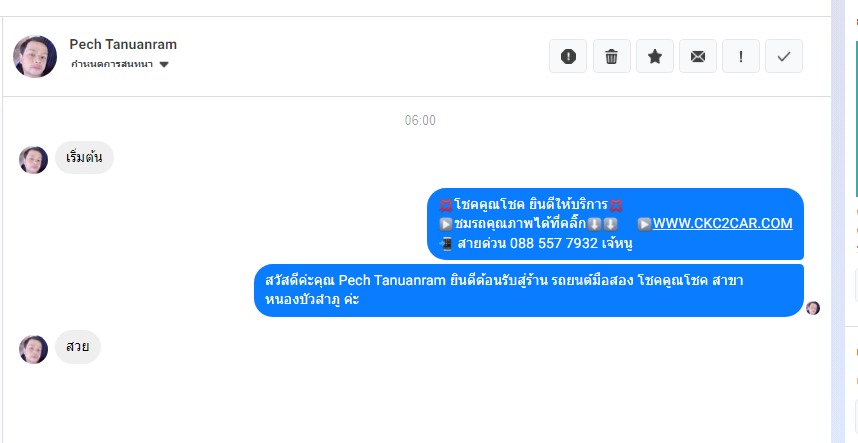Select the เริ่มต้น message bubble

pos(84,158)
